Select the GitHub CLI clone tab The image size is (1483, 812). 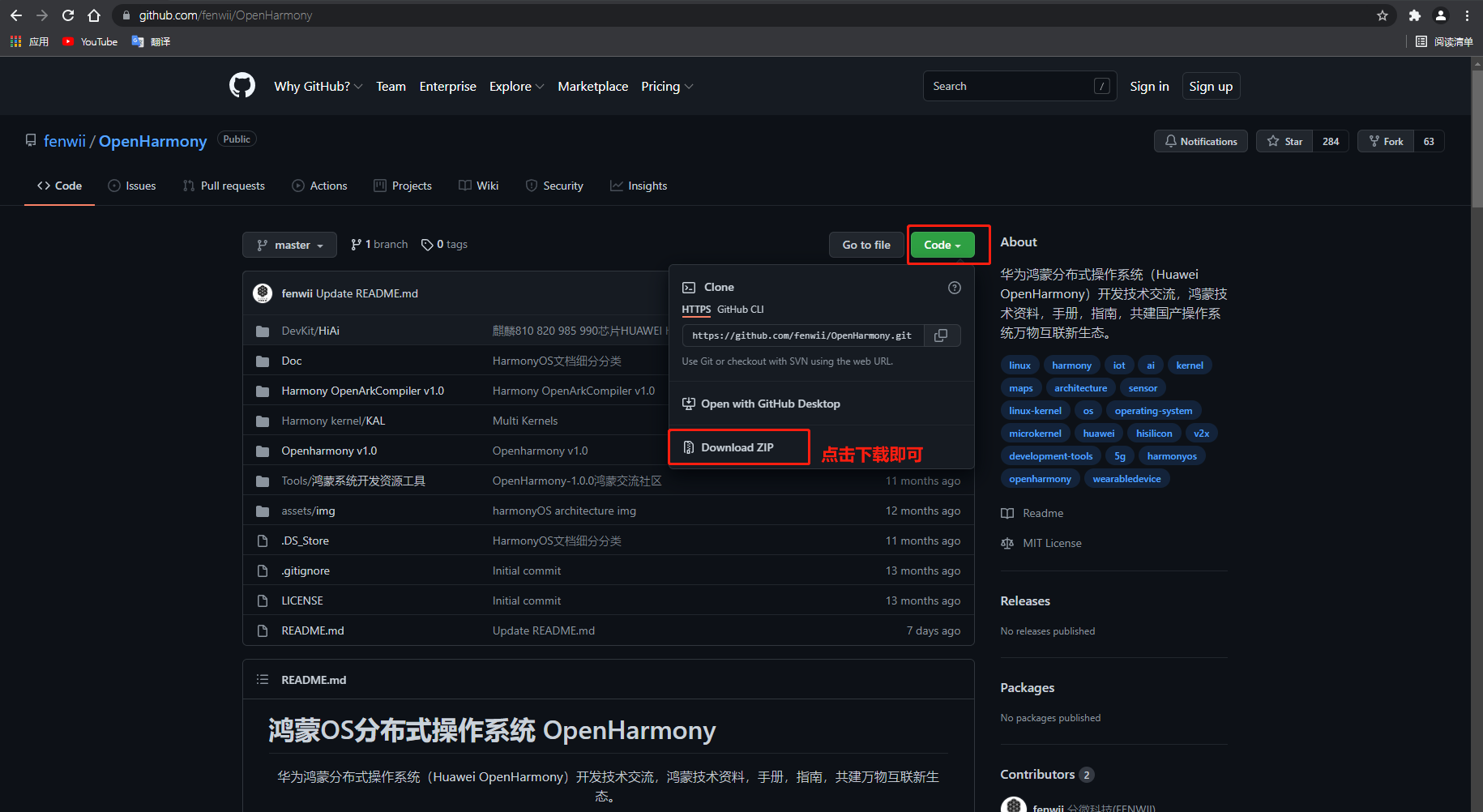(740, 310)
